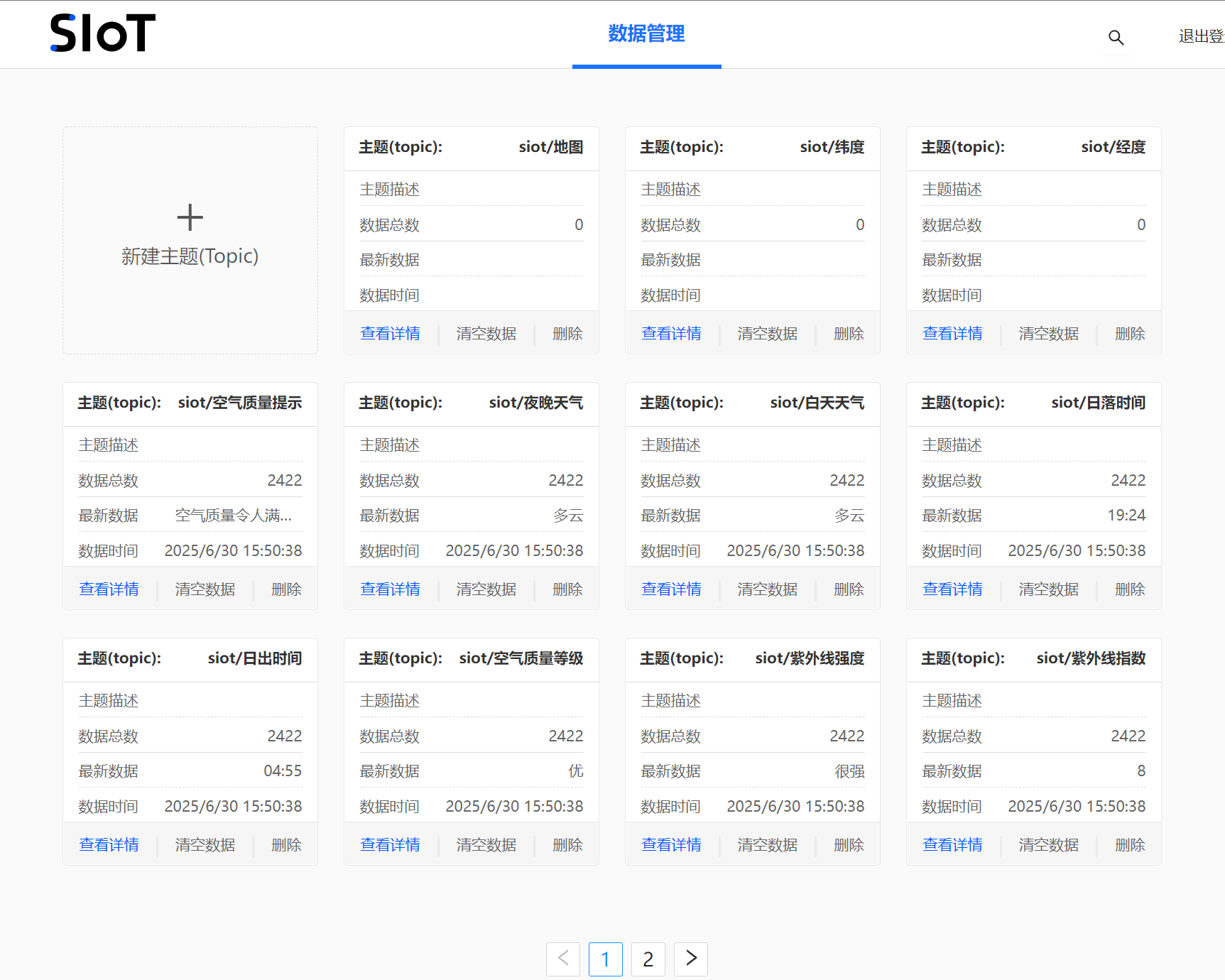1225x980 pixels.
Task: View details of siot/纬度 topic
Action: click(671, 333)
